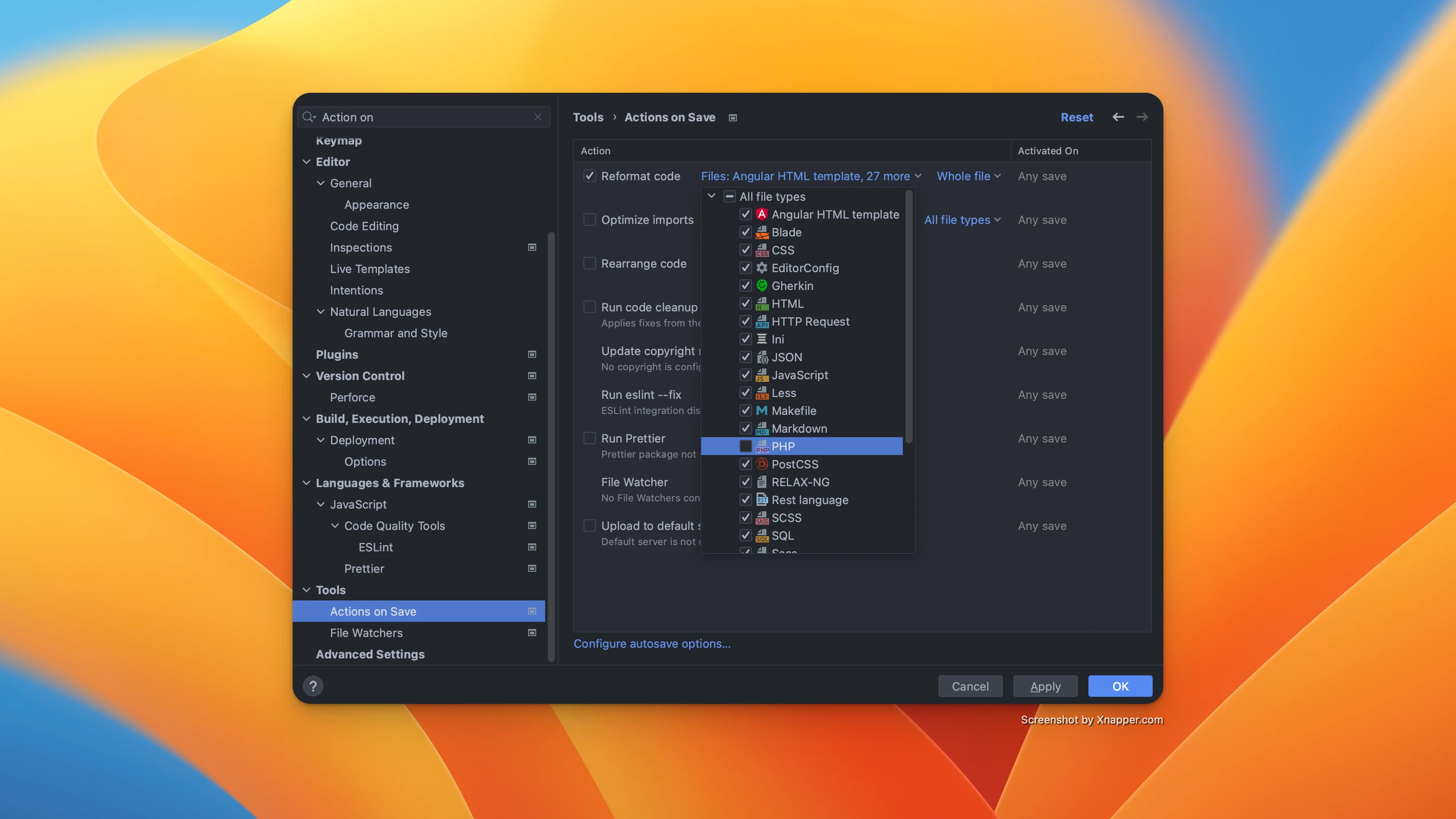Click the JSON file type icon

(762, 357)
